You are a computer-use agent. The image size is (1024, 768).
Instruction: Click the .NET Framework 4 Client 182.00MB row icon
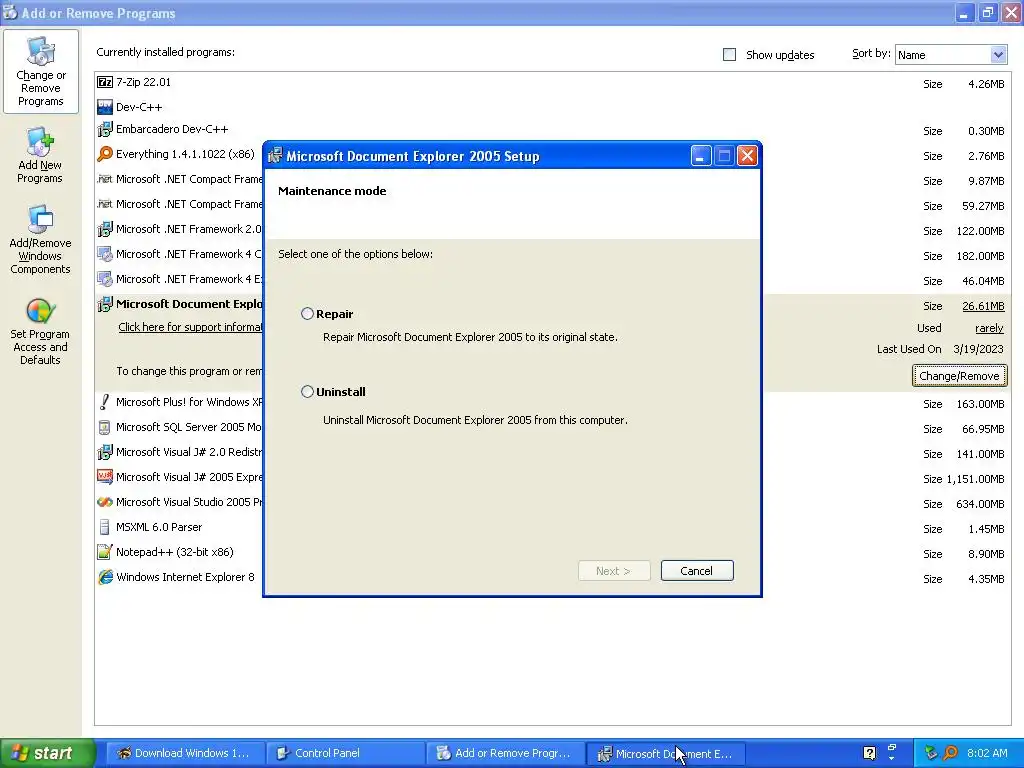pyautogui.click(x=104, y=254)
